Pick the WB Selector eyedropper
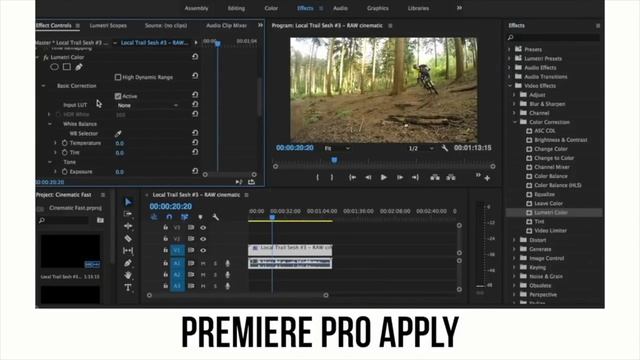Viewport: 640px width, 360px height. click(118, 133)
